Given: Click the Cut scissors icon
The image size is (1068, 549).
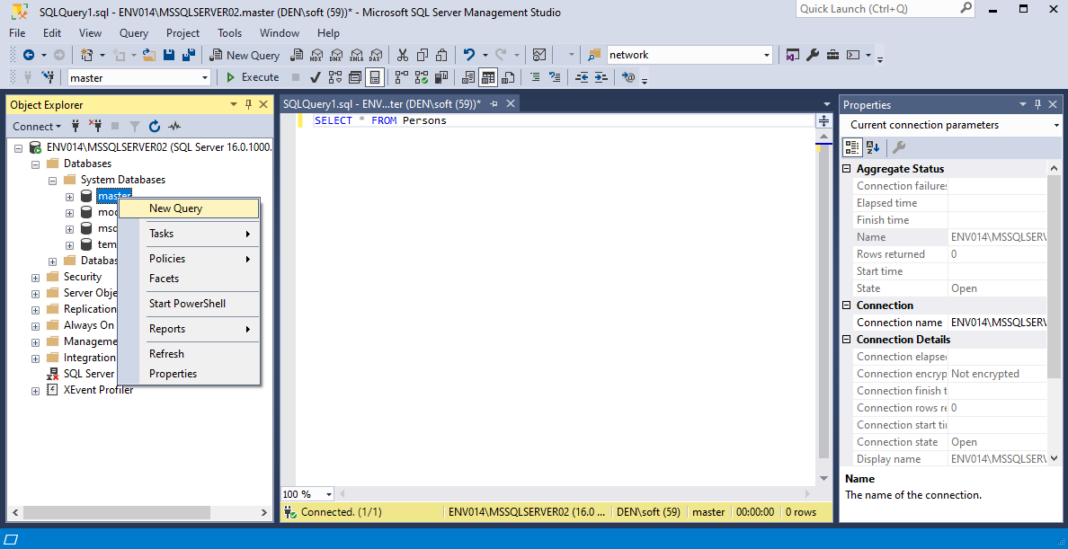Looking at the screenshot, I should pos(403,55).
